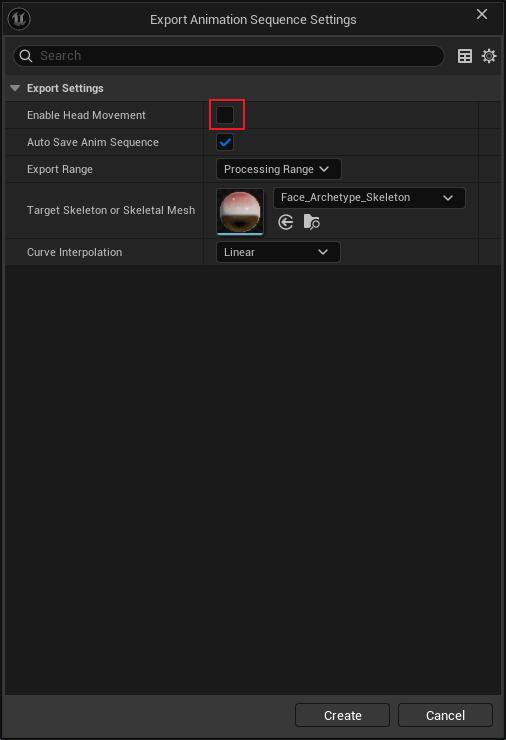The image size is (506, 740).
Task: Open the Export Range Processing Range dropdown
Action: (x=278, y=169)
